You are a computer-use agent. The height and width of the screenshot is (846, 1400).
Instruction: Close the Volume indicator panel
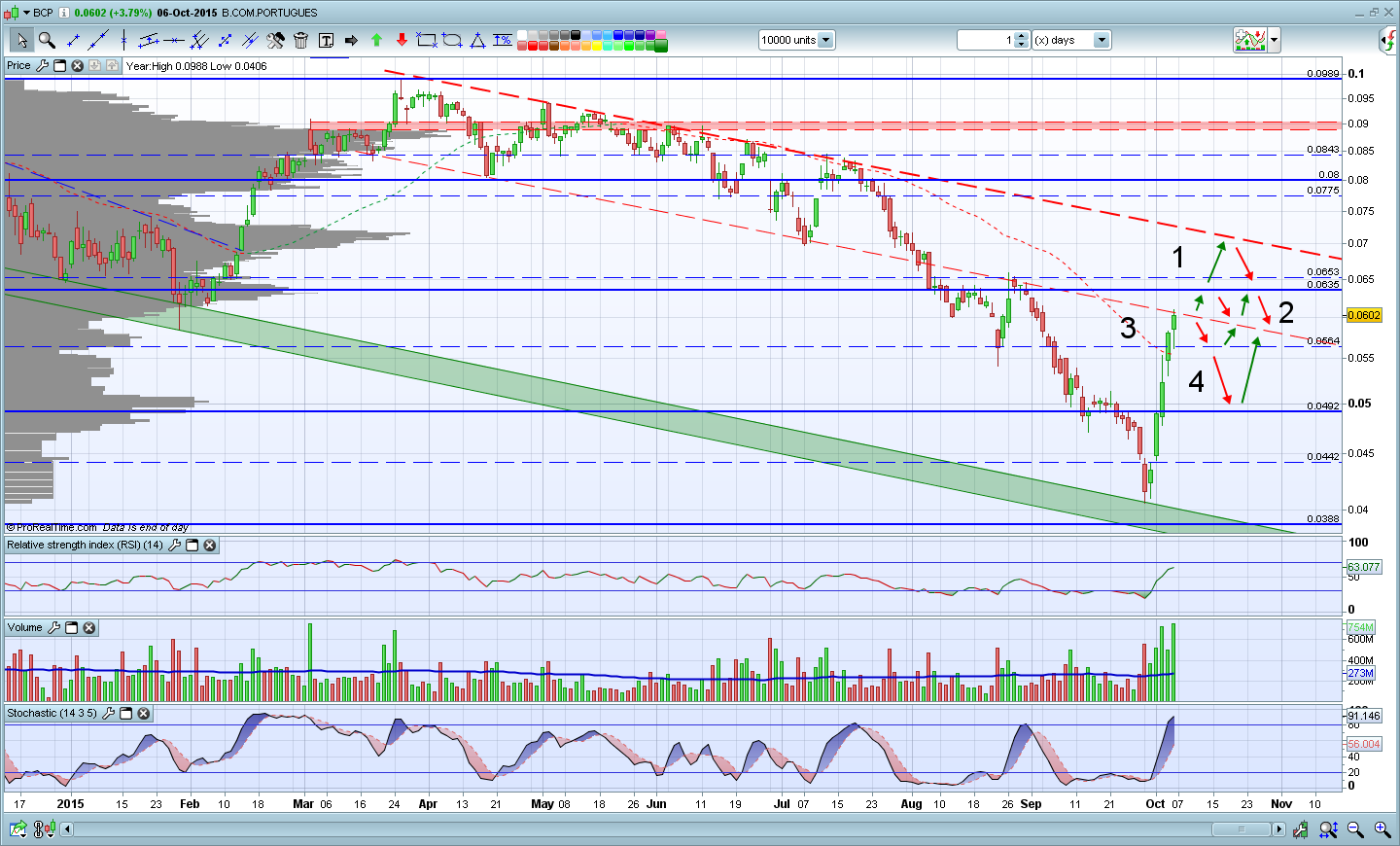pyautogui.click(x=89, y=628)
